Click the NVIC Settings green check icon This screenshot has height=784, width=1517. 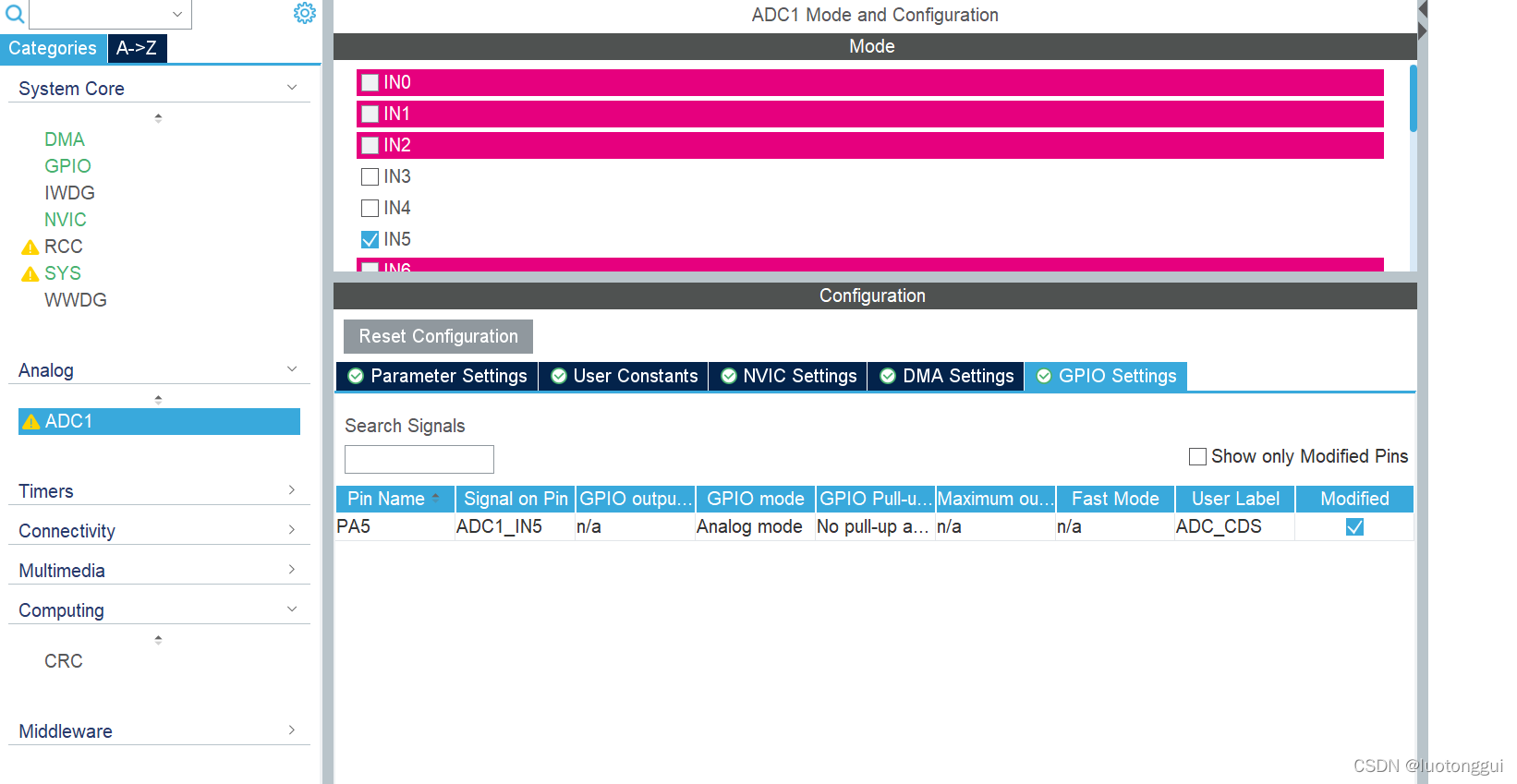pyautogui.click(x=729, y=376)
